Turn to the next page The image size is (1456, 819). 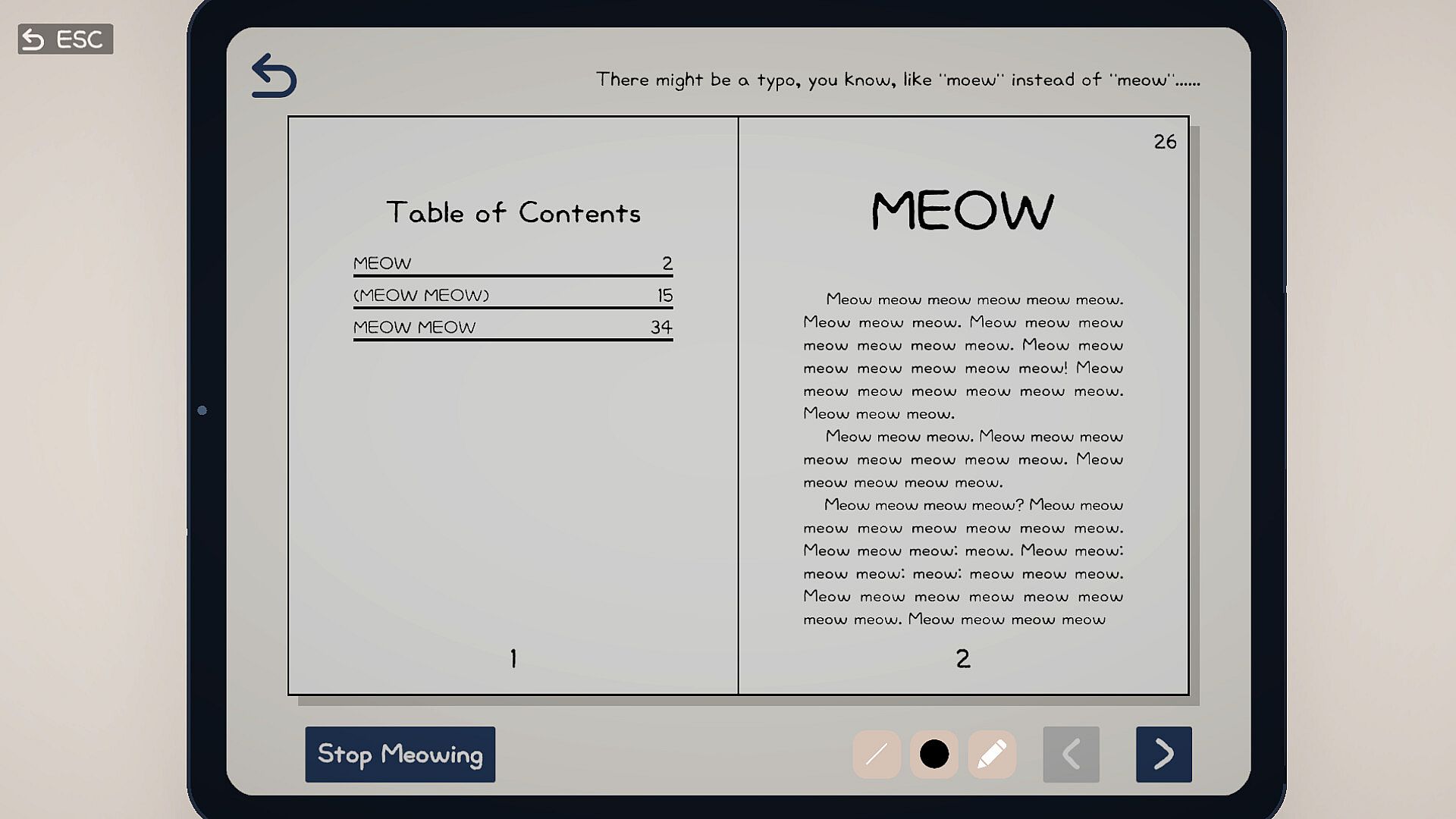pyautogui.click(x=1163, y=755)
